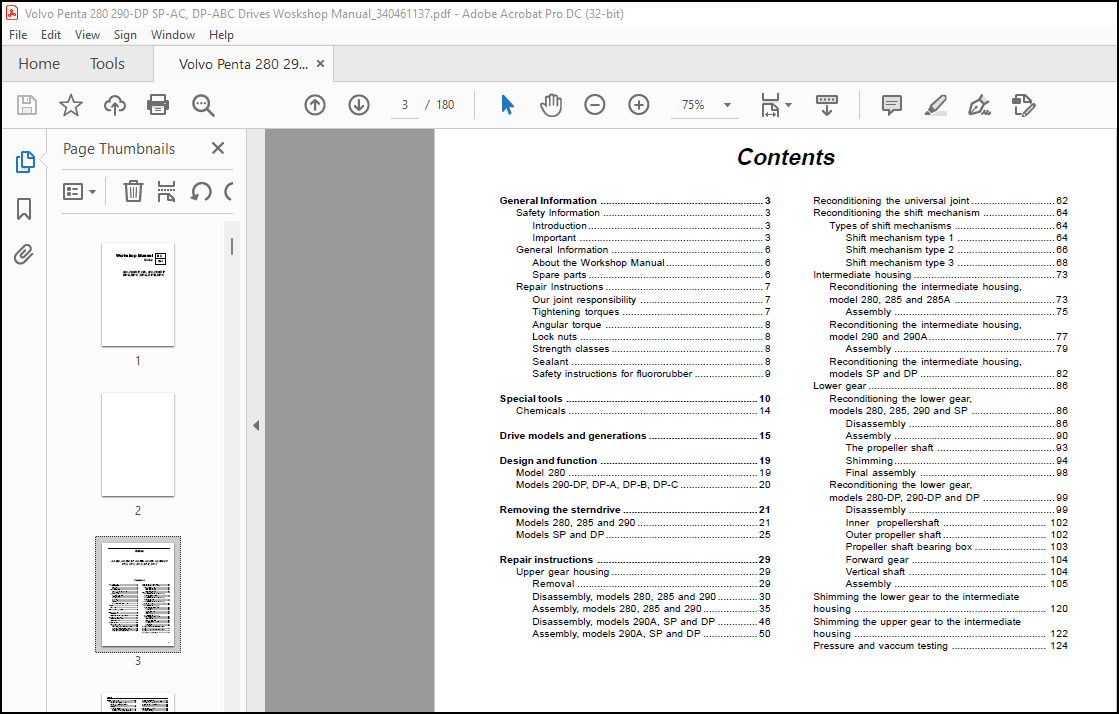The width and height of the screenshot is (1119, 714).
Task: Activate the hand pan tool
Action: click(x=551, y=105)
